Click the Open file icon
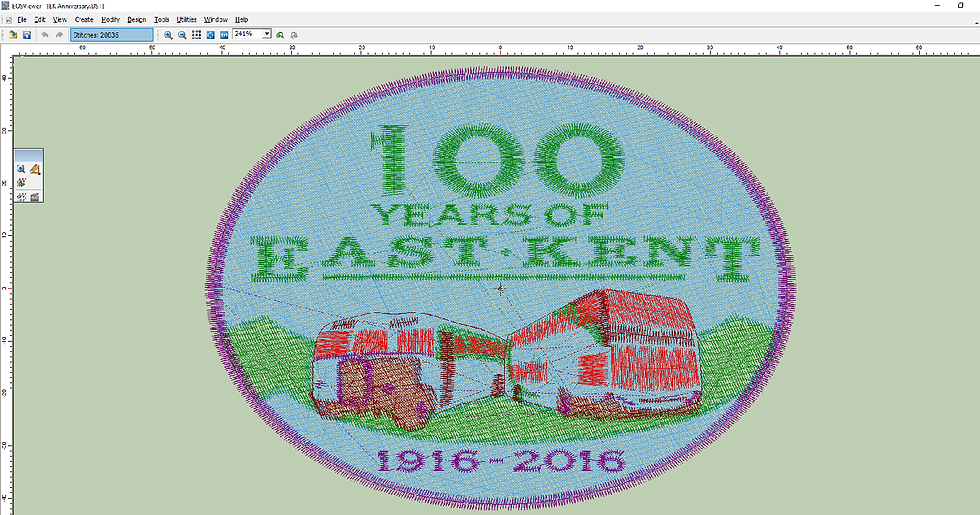The image size is (980, 515). click(12, 35)
